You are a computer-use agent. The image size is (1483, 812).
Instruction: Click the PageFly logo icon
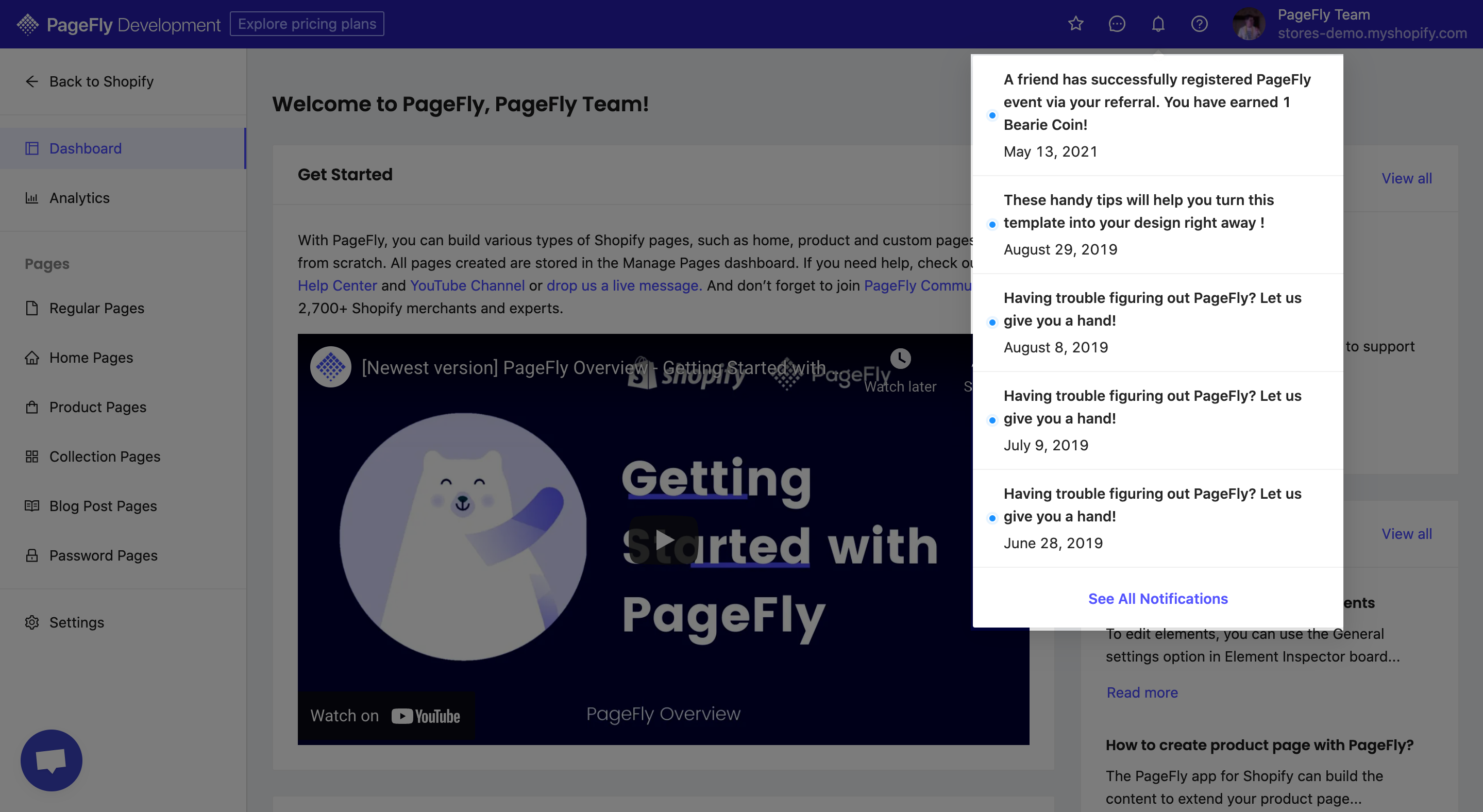click(x=27, y=24)
